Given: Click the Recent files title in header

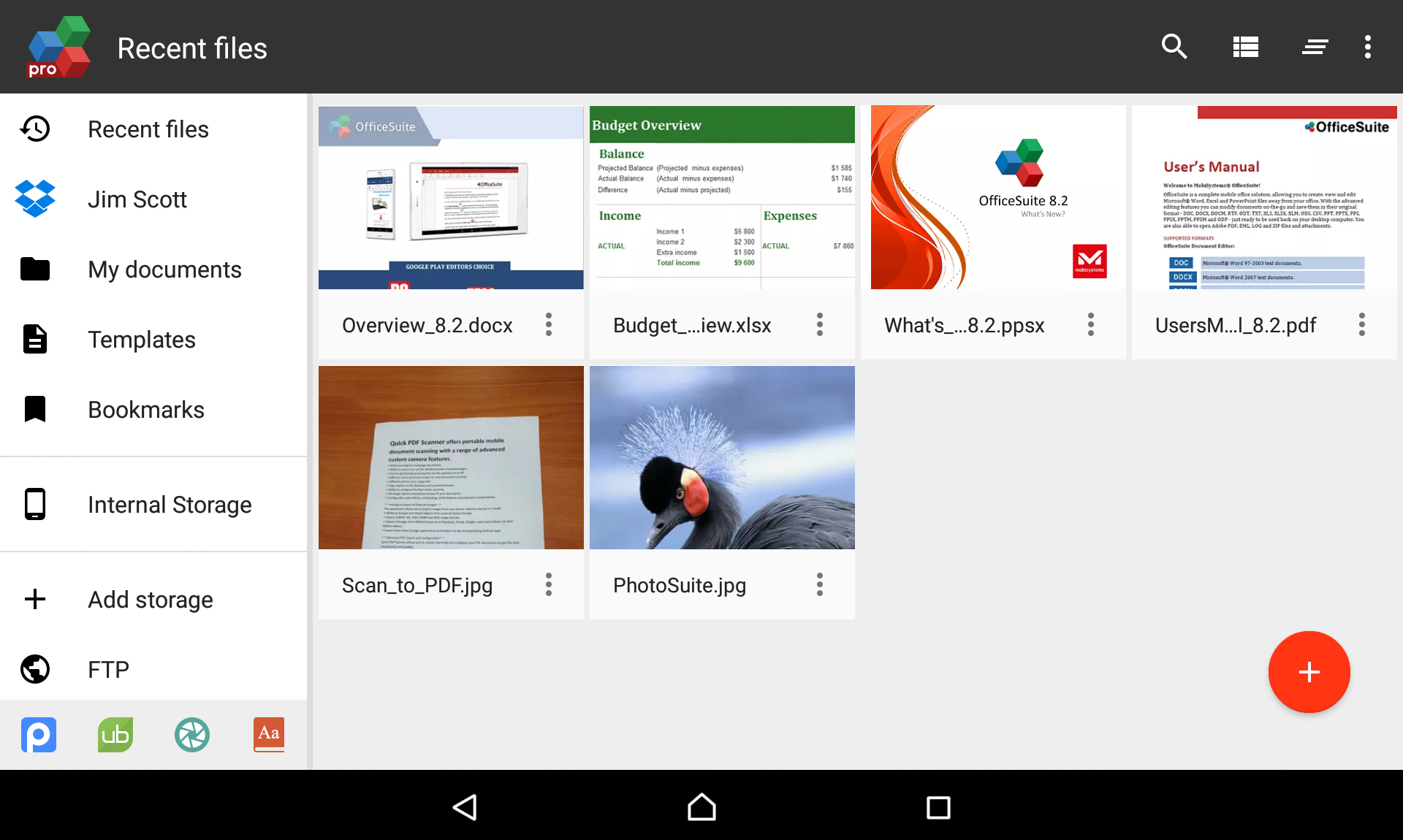Looking at the screenshot, I should click(192, 48).
